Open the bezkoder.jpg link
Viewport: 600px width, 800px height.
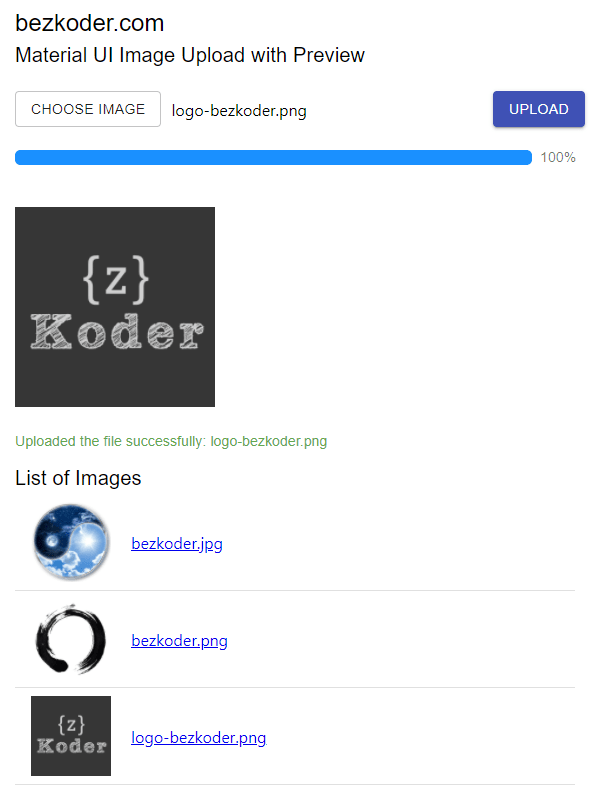click(176, 543)
